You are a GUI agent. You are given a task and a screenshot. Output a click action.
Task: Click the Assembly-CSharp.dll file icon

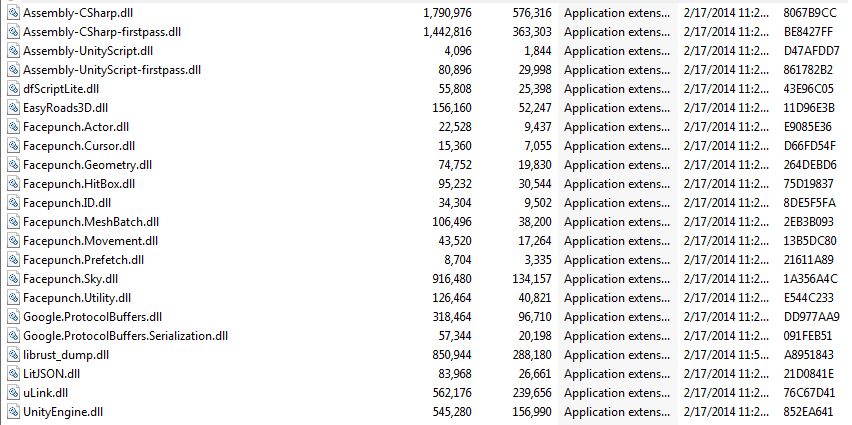[x=13, y=13]
